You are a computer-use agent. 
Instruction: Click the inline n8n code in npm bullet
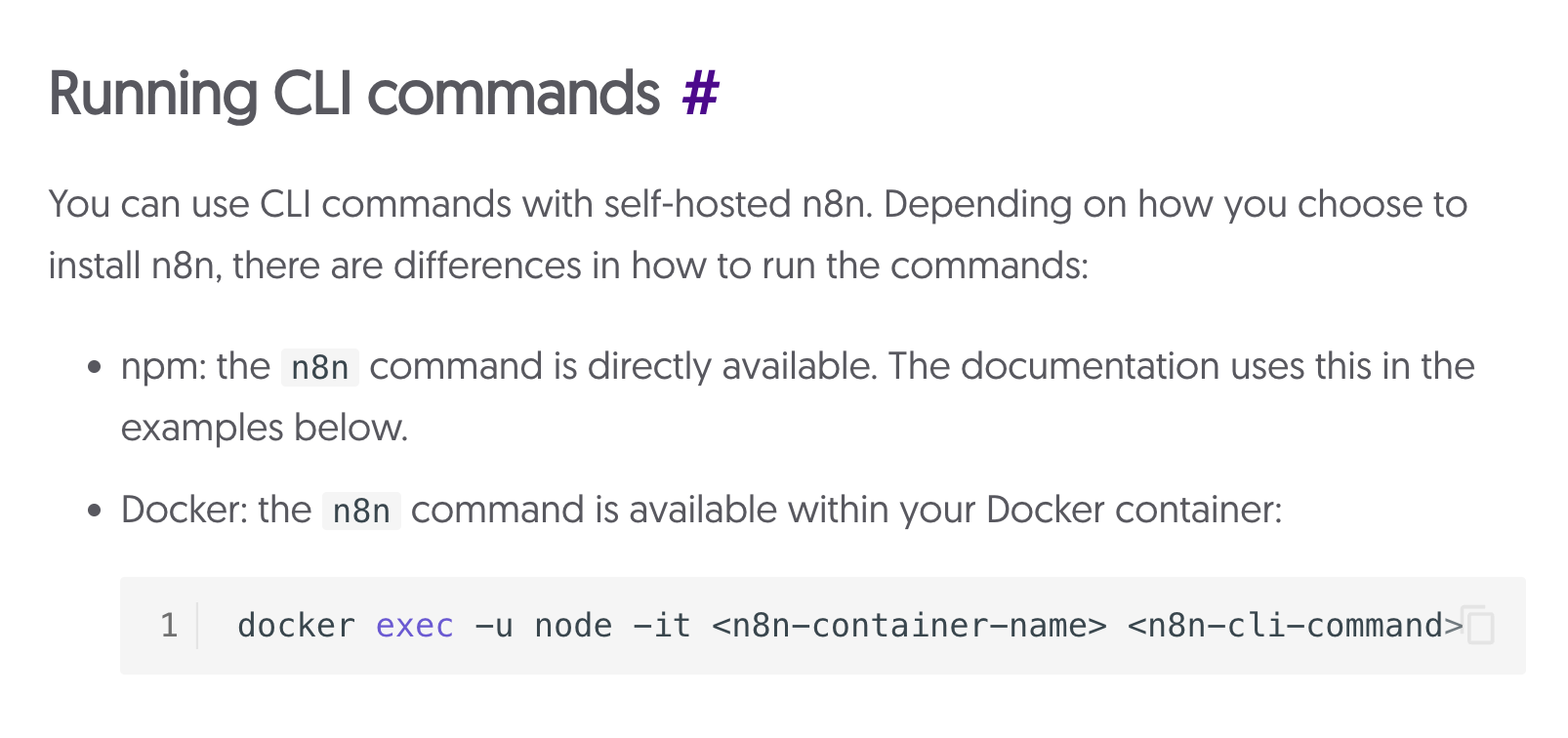pos(320,368)
